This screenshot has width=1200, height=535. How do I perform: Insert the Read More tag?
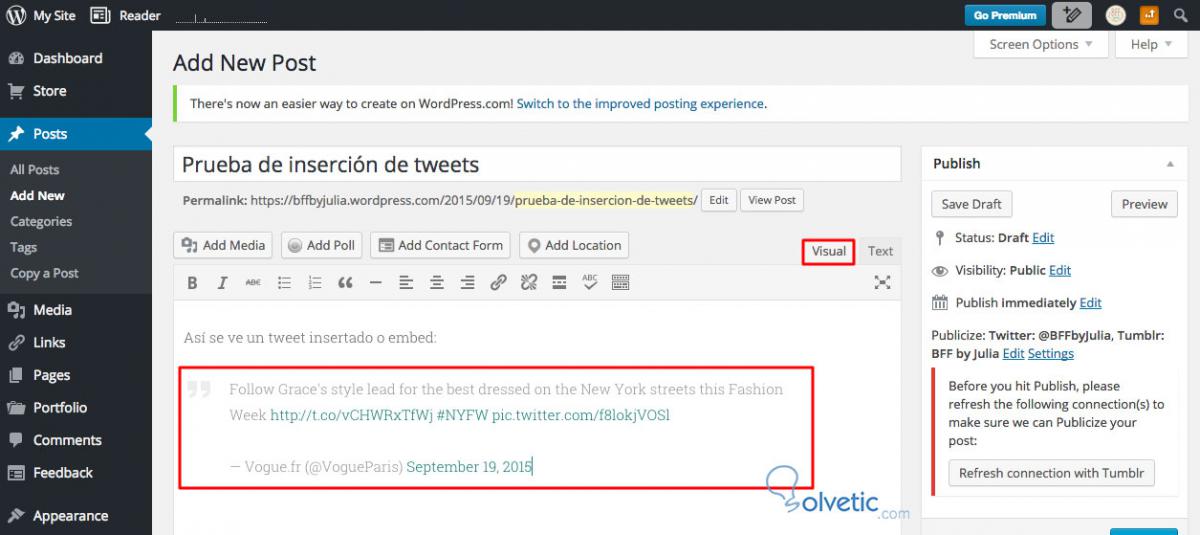[559, 283]
